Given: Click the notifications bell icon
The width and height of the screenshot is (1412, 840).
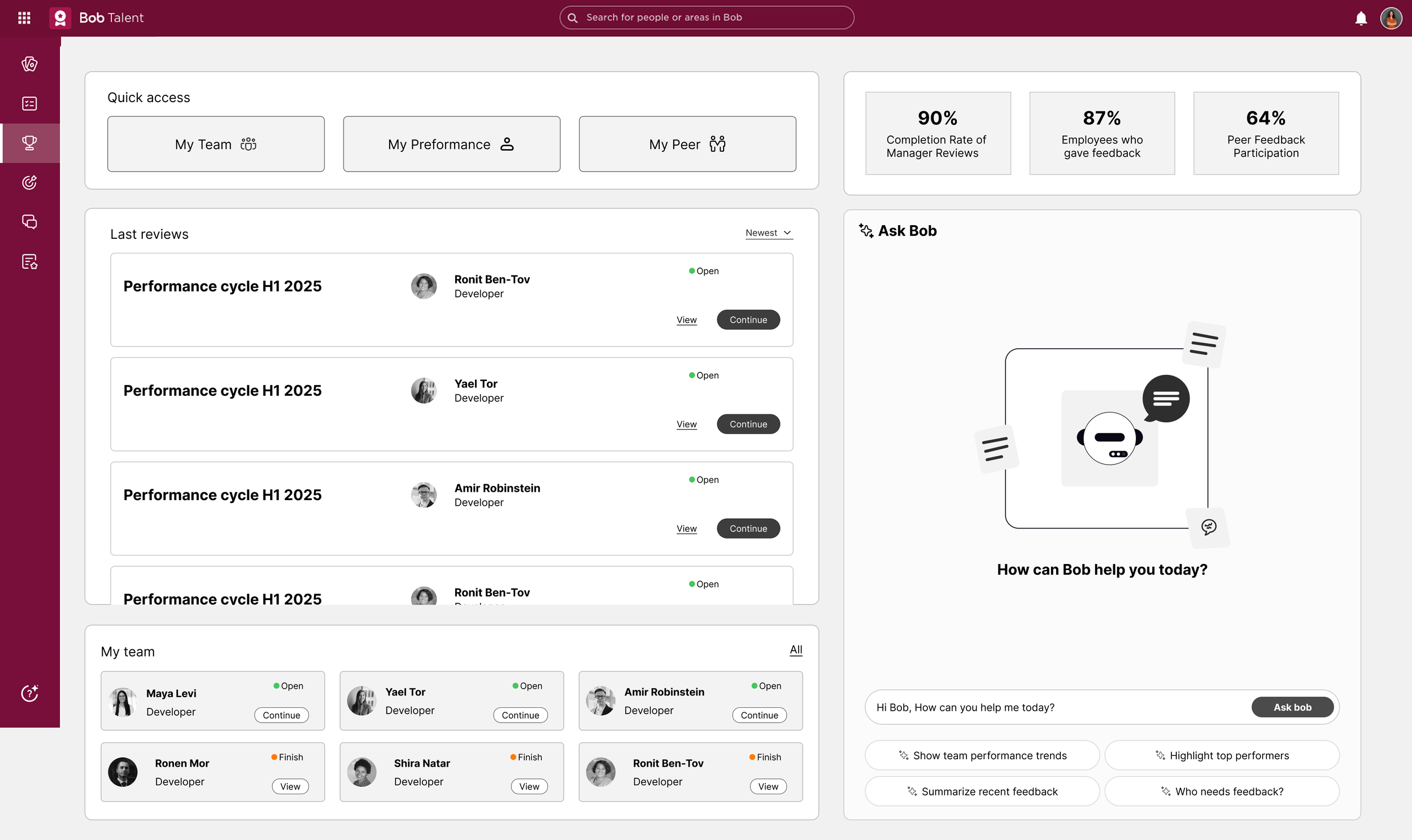Looking at the screenshot, I should pyautogui.click(x=1361, y=18).
